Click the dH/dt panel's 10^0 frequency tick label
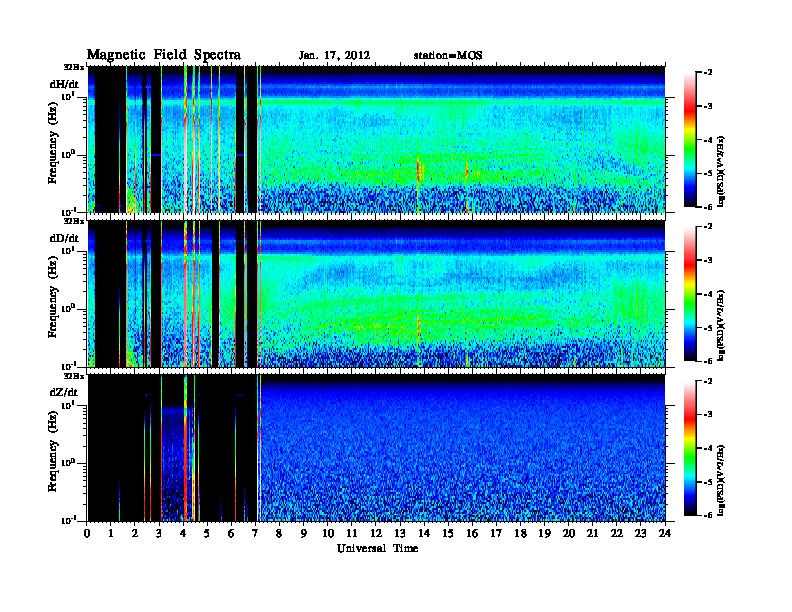 click(x=67, y=154)
